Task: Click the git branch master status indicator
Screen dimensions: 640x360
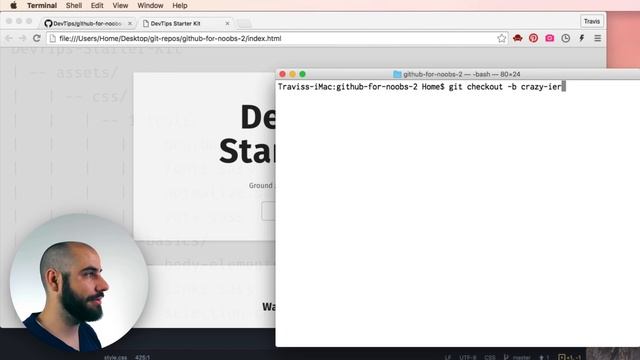Action: click(516, 357)
